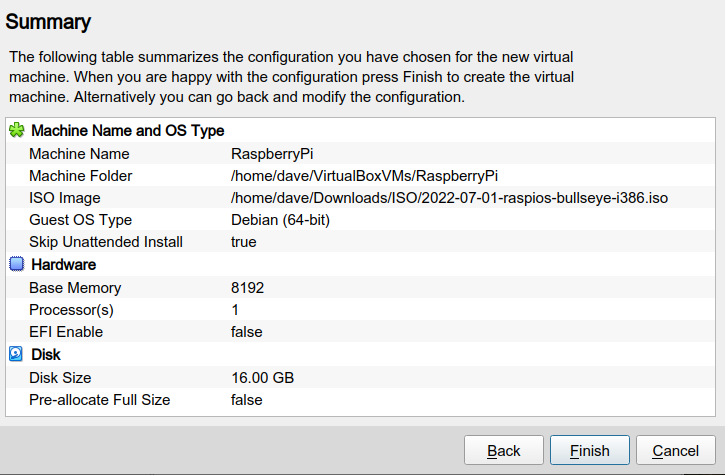Click the Skip Unattended Install label

(106, 242)
